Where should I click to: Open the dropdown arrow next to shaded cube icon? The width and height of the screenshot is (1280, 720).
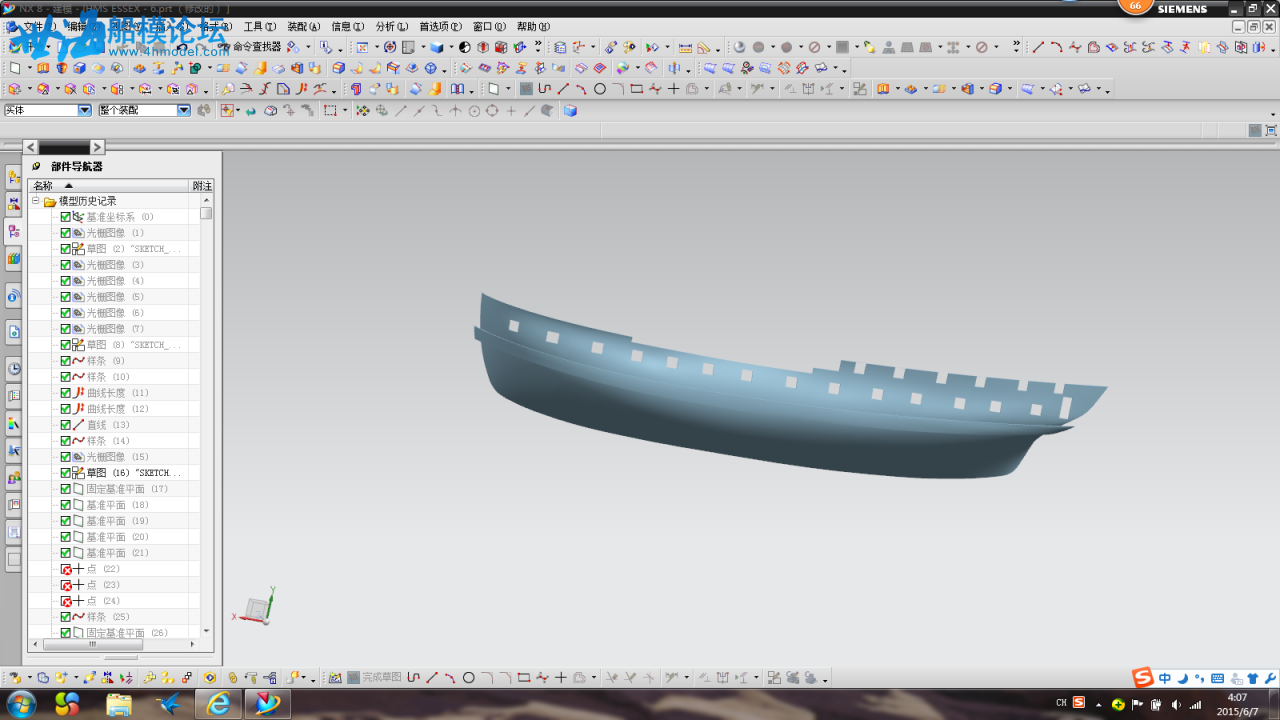(x=452, y=47)
